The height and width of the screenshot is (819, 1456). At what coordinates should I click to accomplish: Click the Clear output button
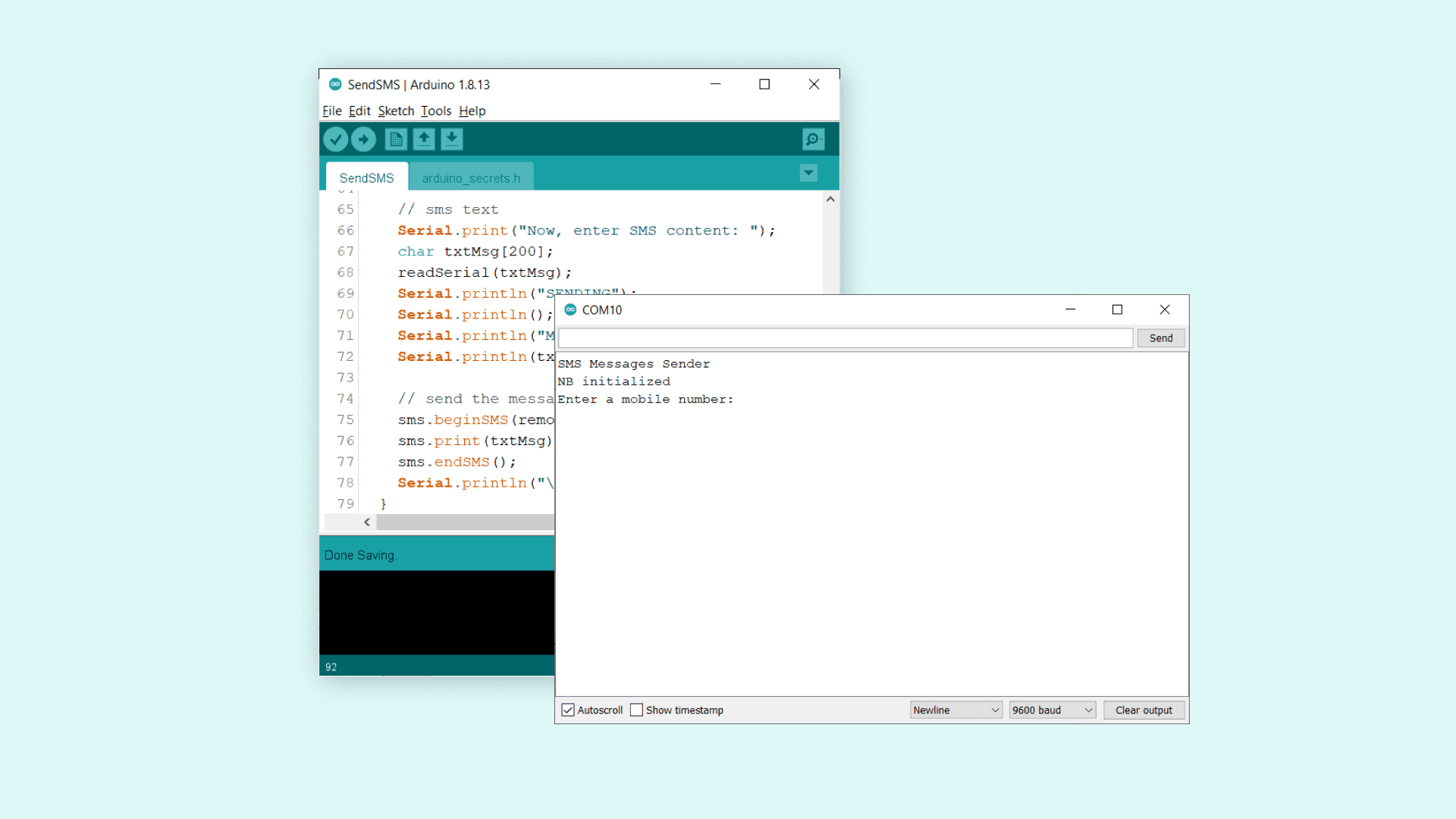click(x=1144, y=710)
